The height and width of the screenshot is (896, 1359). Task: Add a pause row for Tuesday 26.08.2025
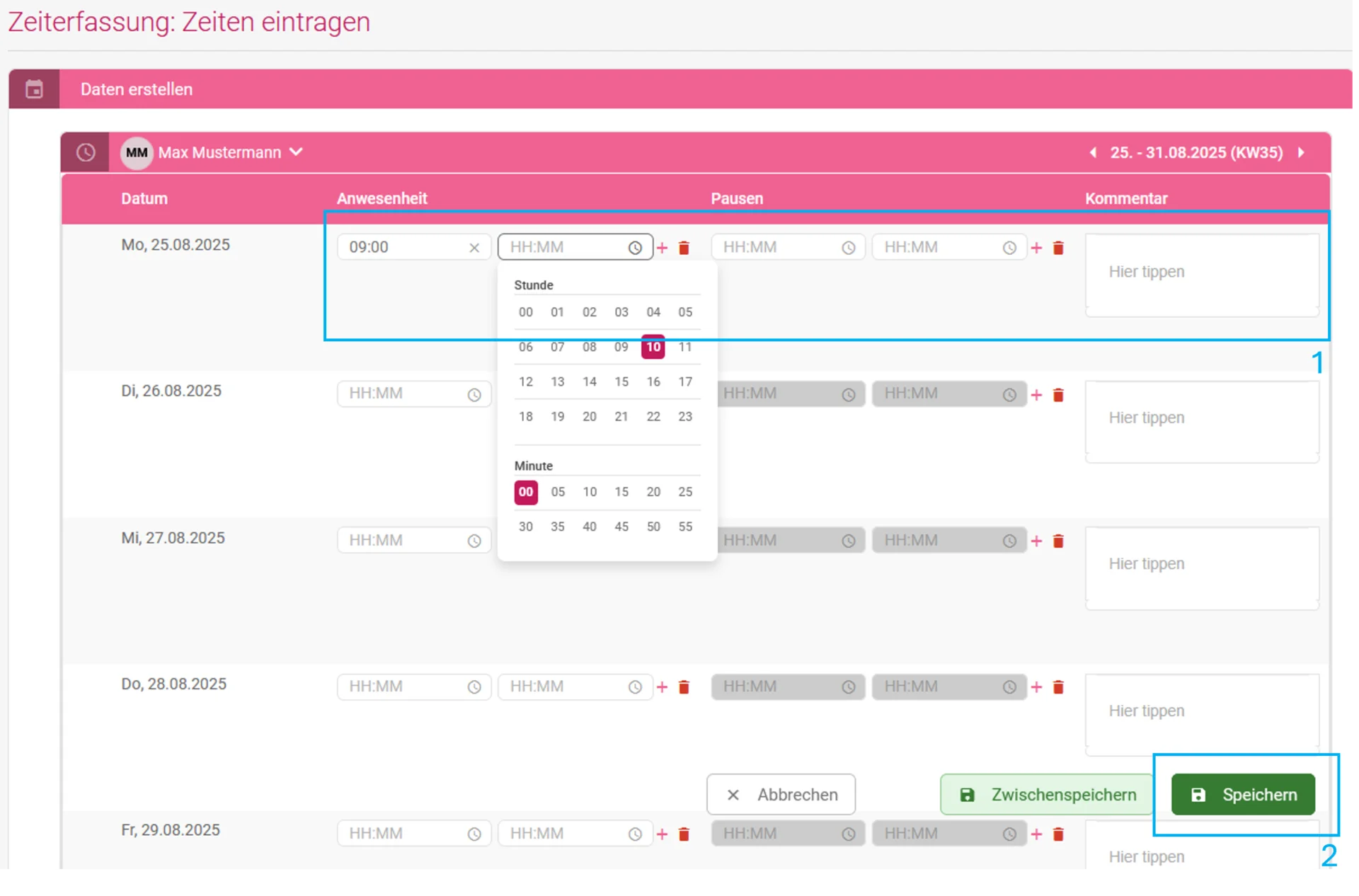tap(1036, 395)
